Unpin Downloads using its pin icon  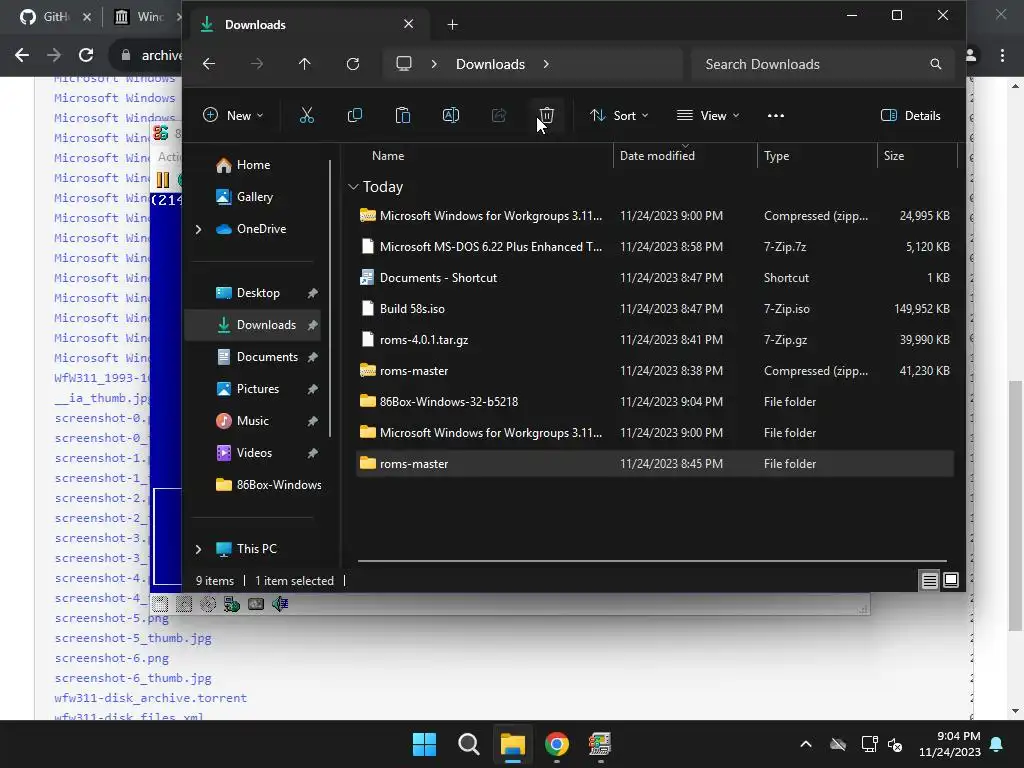tap(313, 325)
